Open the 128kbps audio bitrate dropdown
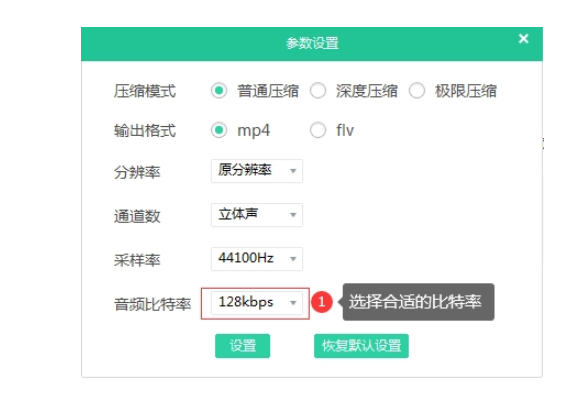 [257, 303]
